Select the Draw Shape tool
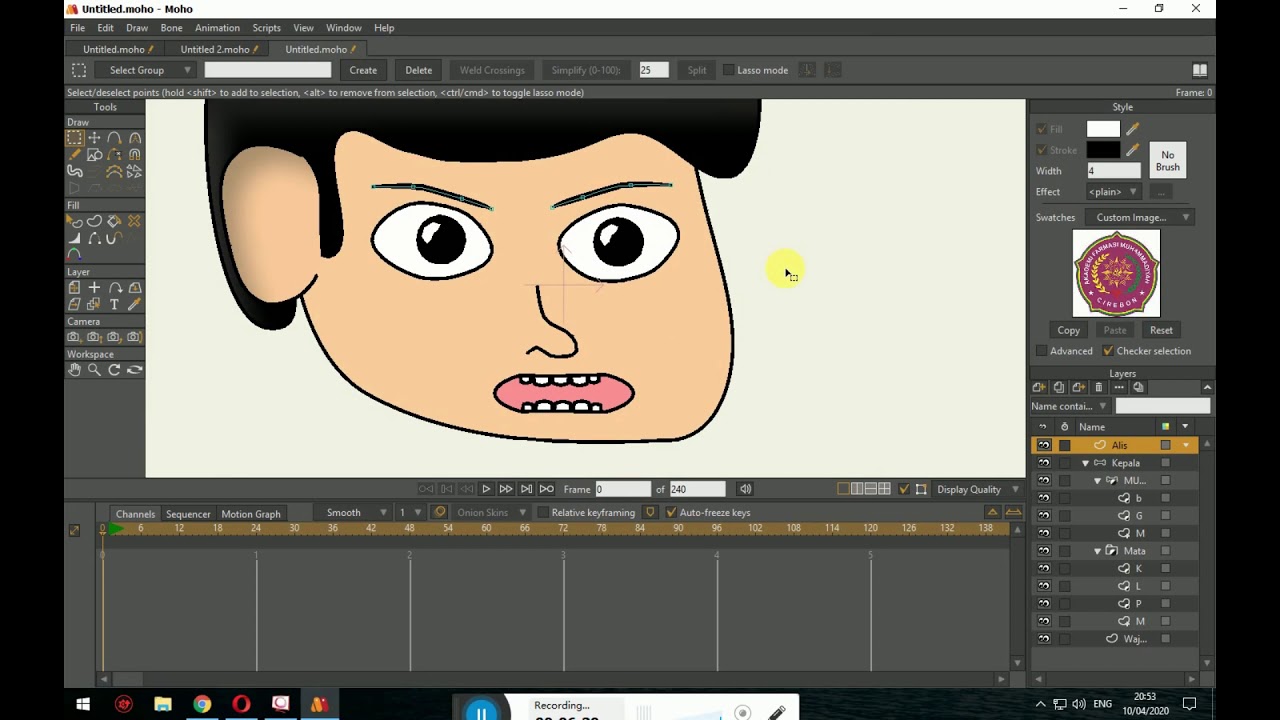This screenshot has width=1280, height=720. click(x=94, y=155)
